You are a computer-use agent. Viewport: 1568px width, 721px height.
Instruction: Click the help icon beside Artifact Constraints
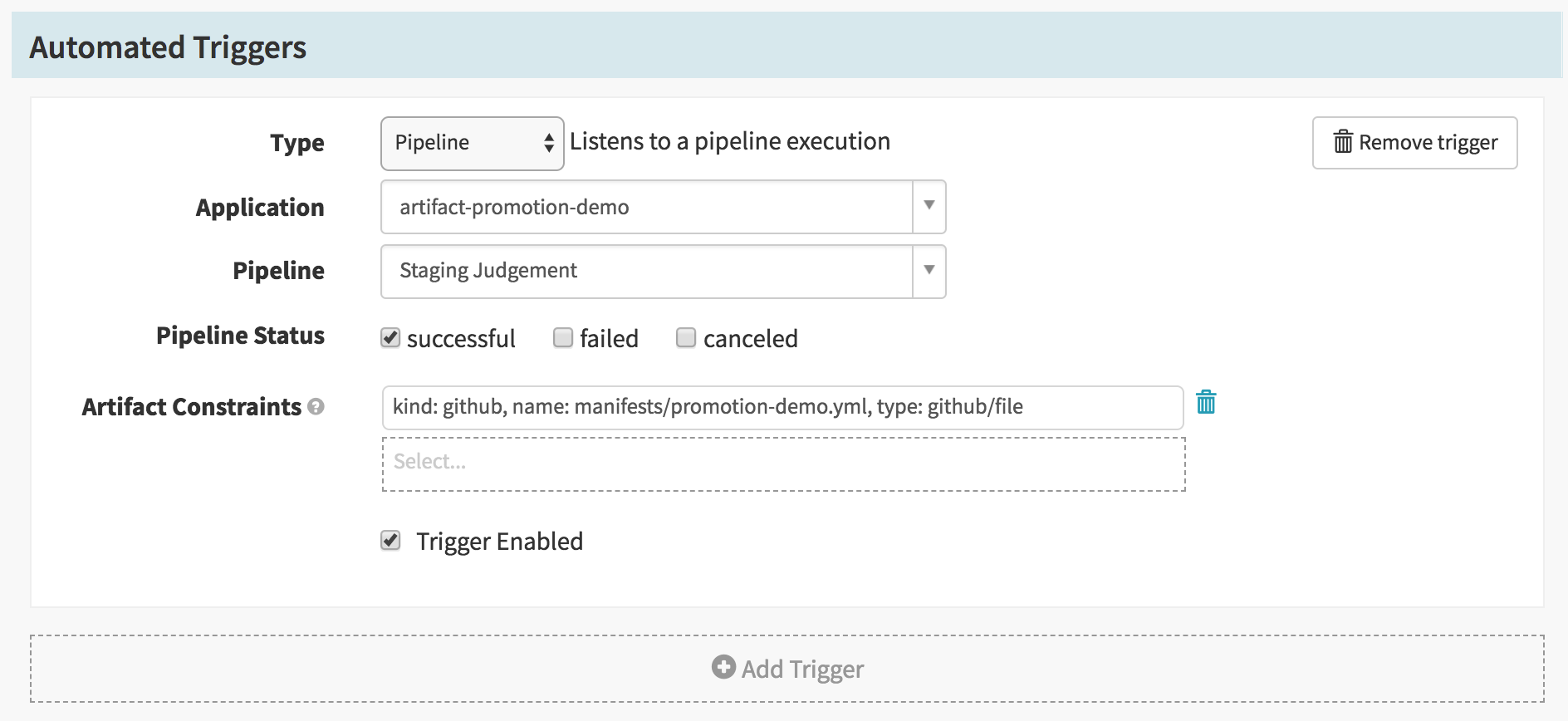pos(316,407)
